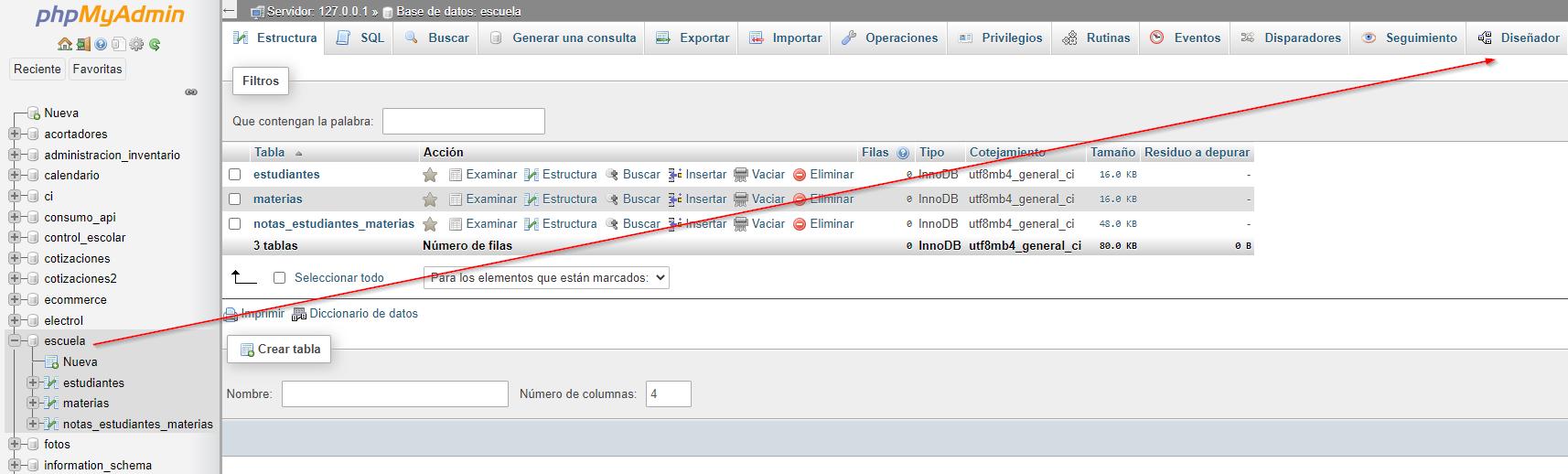This screenshot has height=474, width=1568.
Task: Expand the control_escolar database node
Action: 15,238
